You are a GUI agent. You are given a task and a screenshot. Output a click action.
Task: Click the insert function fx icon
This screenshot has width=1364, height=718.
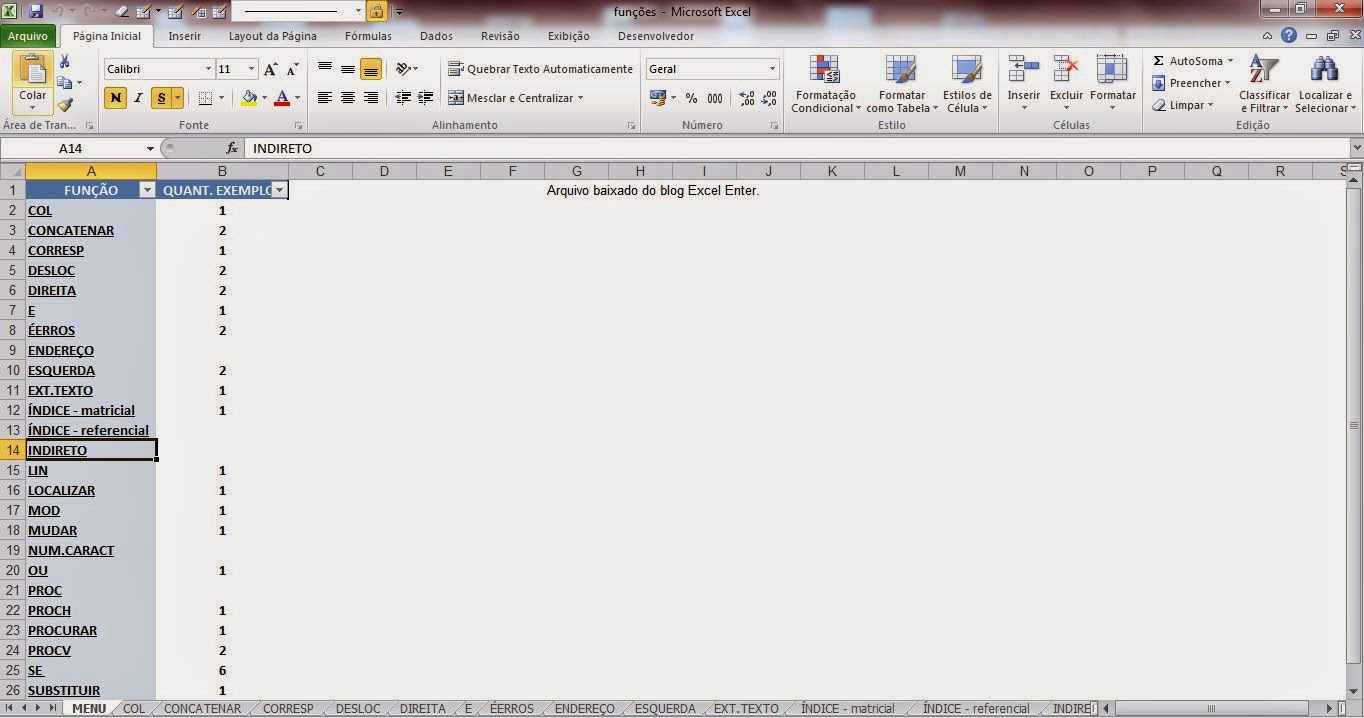point(232,148)
